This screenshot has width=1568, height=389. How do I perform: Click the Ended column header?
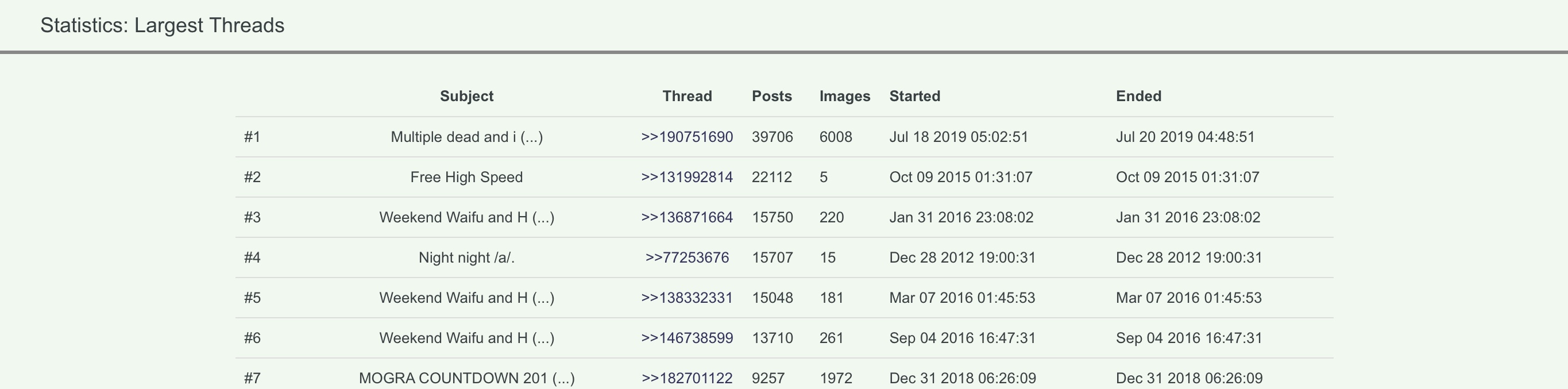(1138, 96)
